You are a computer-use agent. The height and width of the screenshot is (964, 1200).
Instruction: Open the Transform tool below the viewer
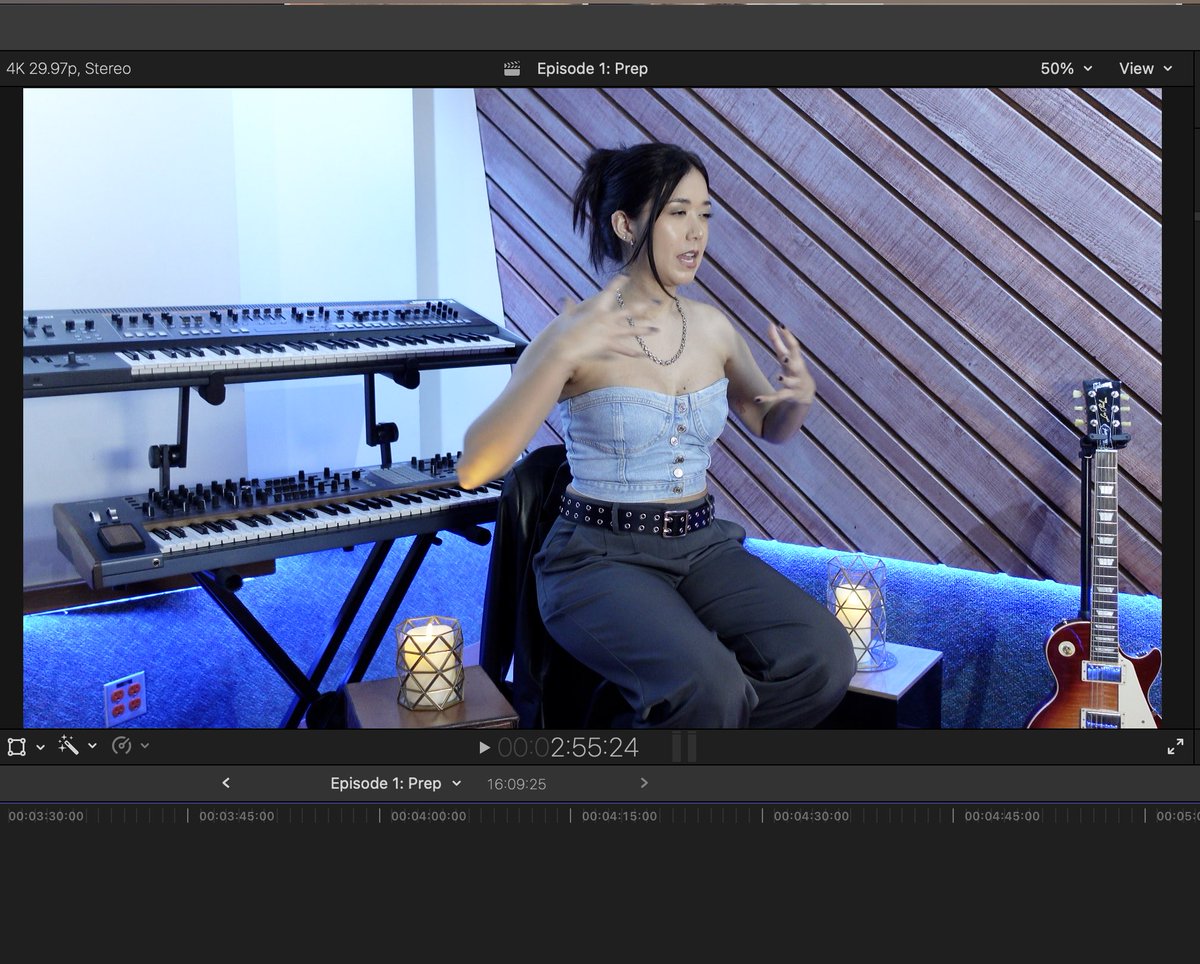point(17,746)
